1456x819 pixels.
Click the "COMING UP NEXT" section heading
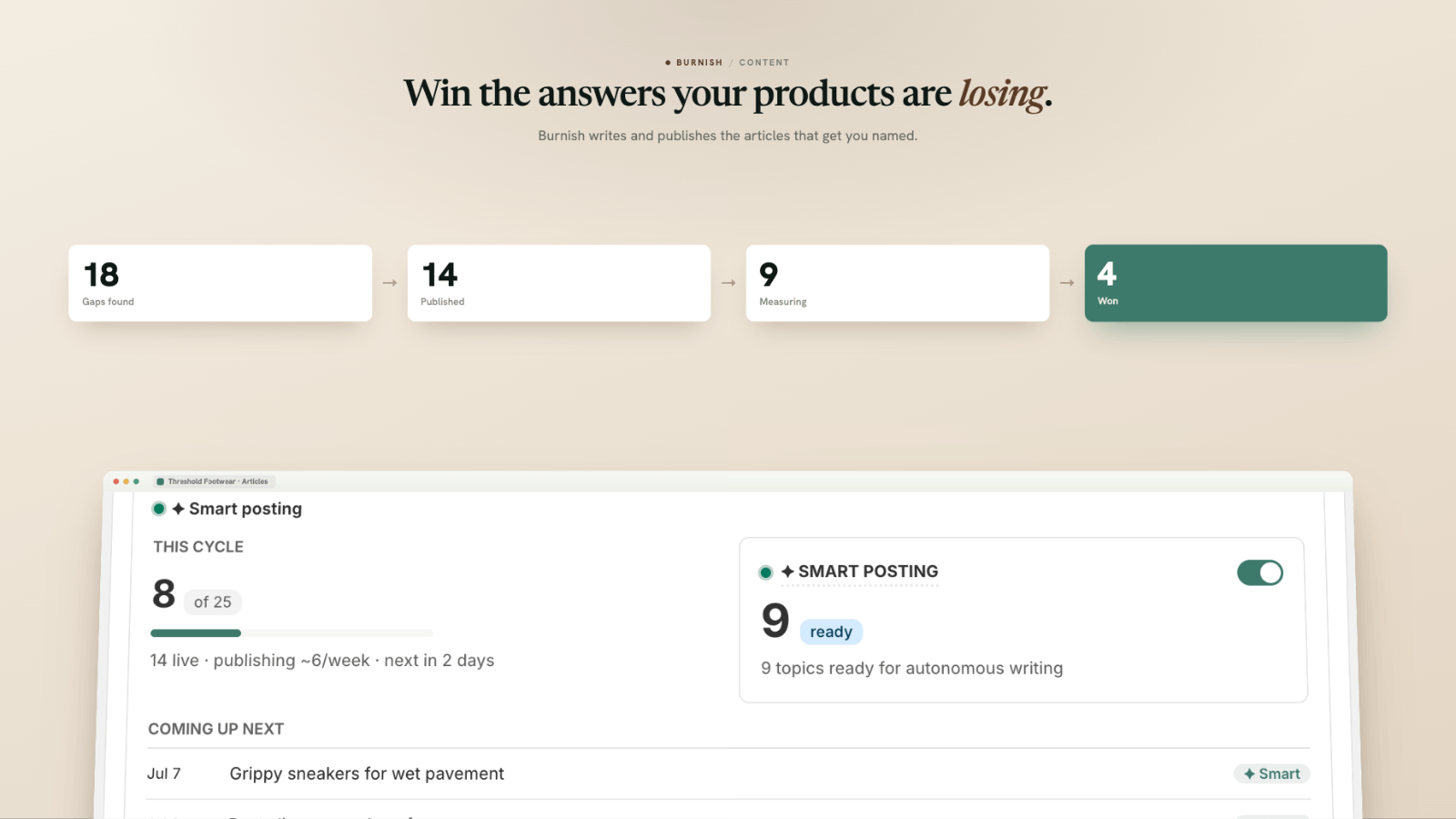(216, 729)
